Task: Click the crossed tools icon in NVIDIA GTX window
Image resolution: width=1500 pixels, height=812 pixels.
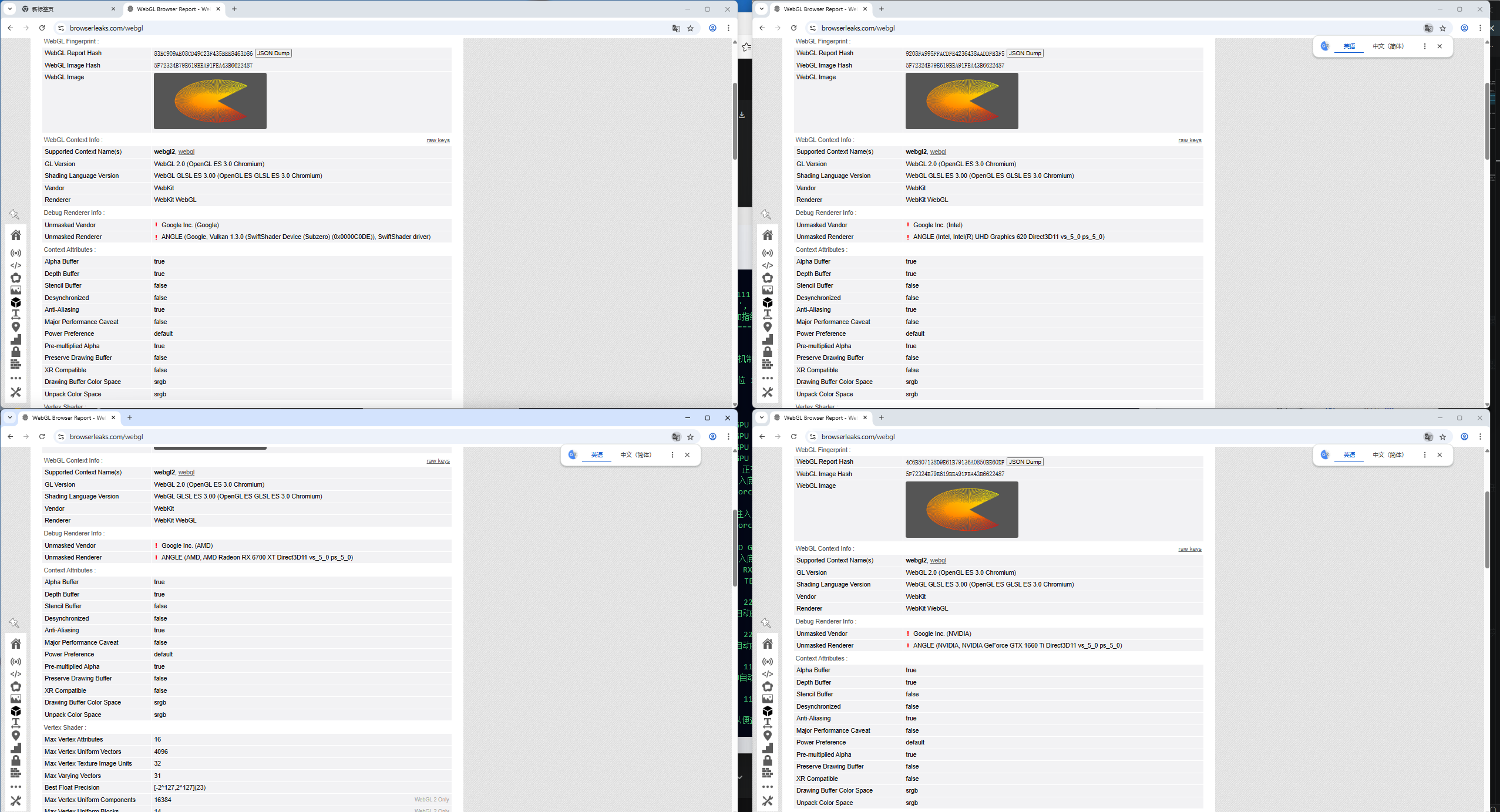Action: 768,800
